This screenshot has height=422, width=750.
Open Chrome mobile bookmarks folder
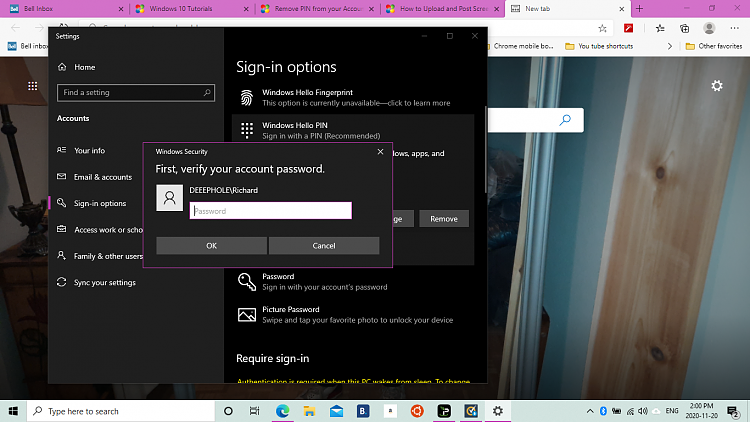pyautogui.click(x=520, y=46)
